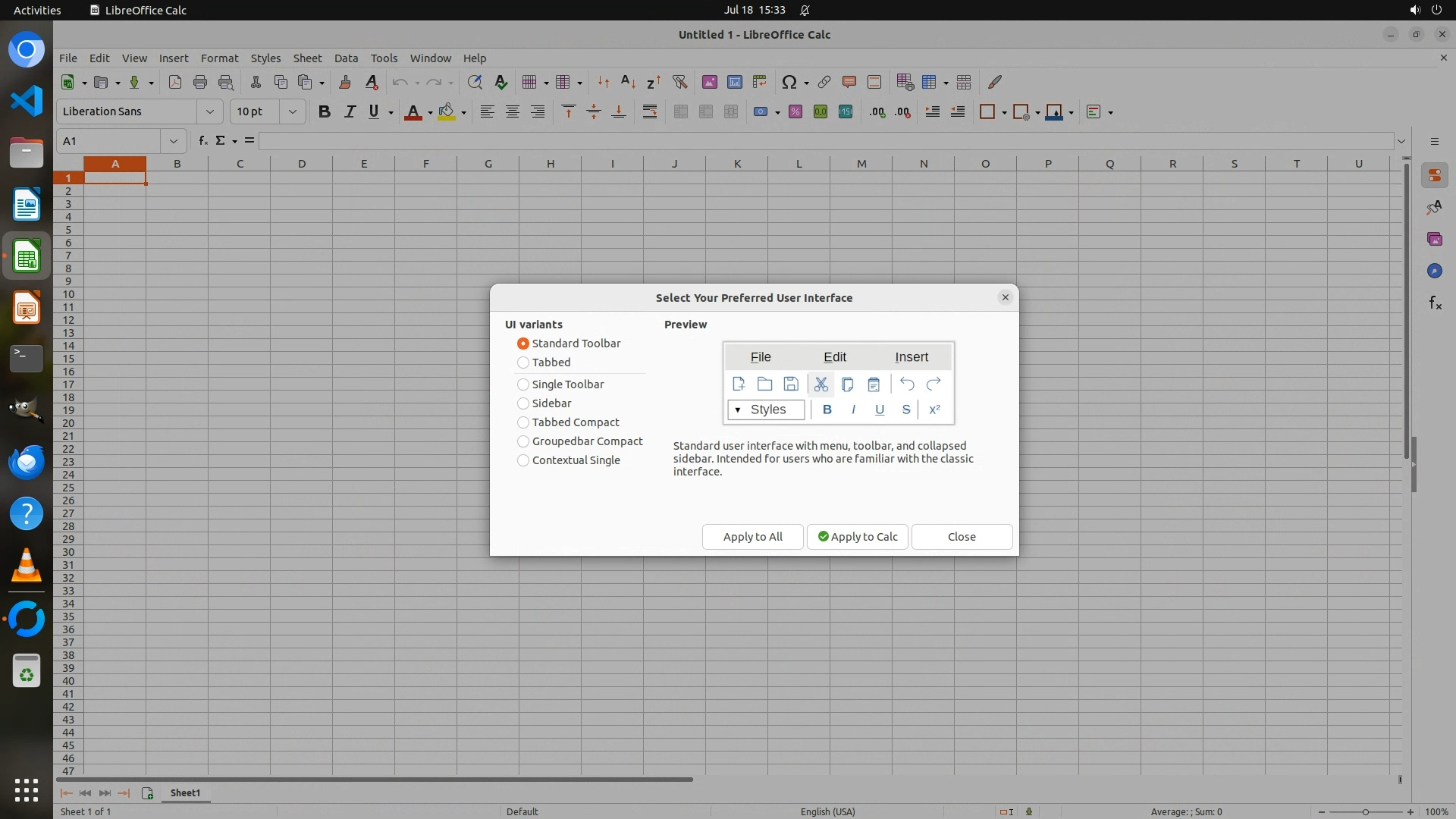This screenshot has width=1456, height=819.
Task: Click the Wrap Text icon
Action: (x=650, y=111)
